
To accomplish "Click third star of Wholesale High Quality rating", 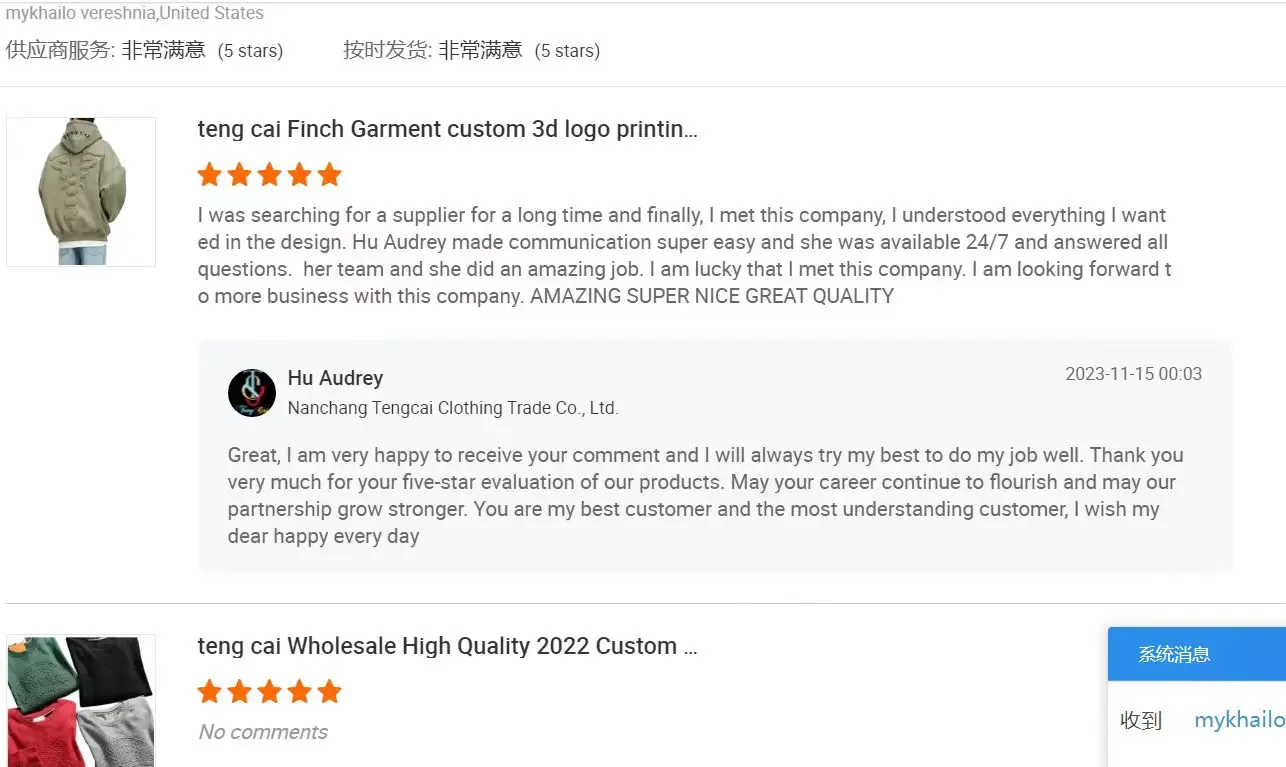I will click(269, 691).
